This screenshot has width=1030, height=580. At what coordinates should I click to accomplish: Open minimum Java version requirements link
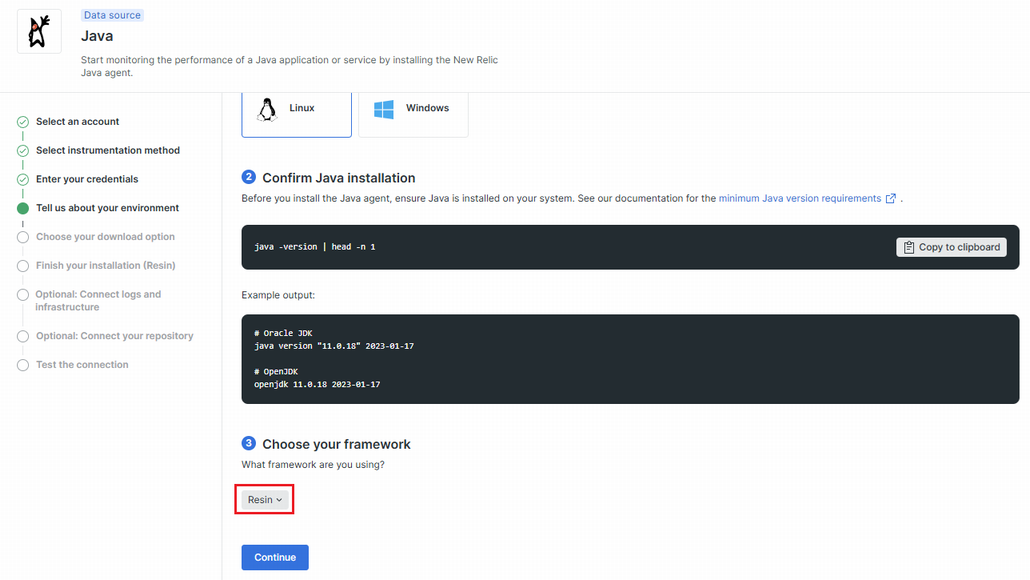pos(799,198)
